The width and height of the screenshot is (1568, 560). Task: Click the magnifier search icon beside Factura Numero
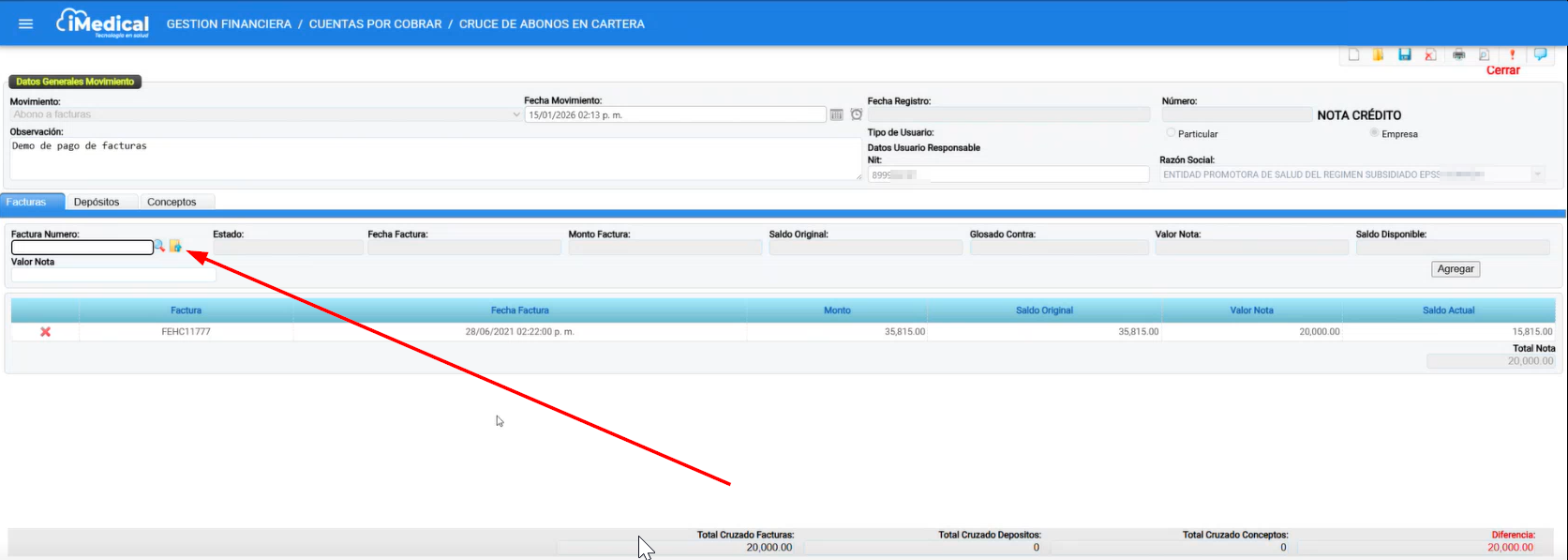pos(159,246)
